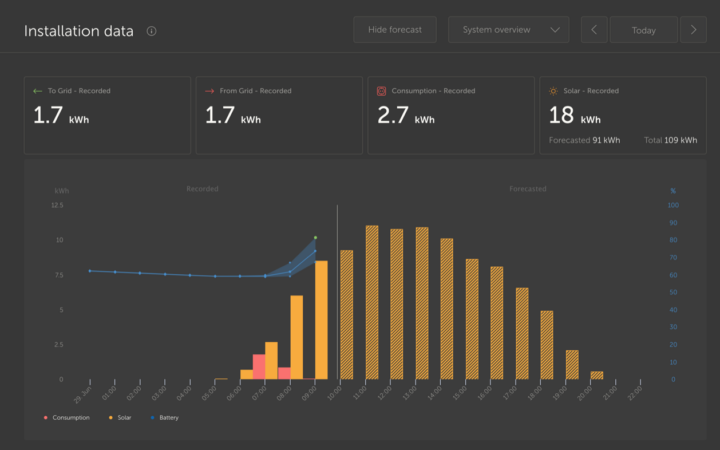This screenshot has width=720, height=450.
Task: Click the forecast solar bar at 11:00
Action: click(x=372, y=302)
